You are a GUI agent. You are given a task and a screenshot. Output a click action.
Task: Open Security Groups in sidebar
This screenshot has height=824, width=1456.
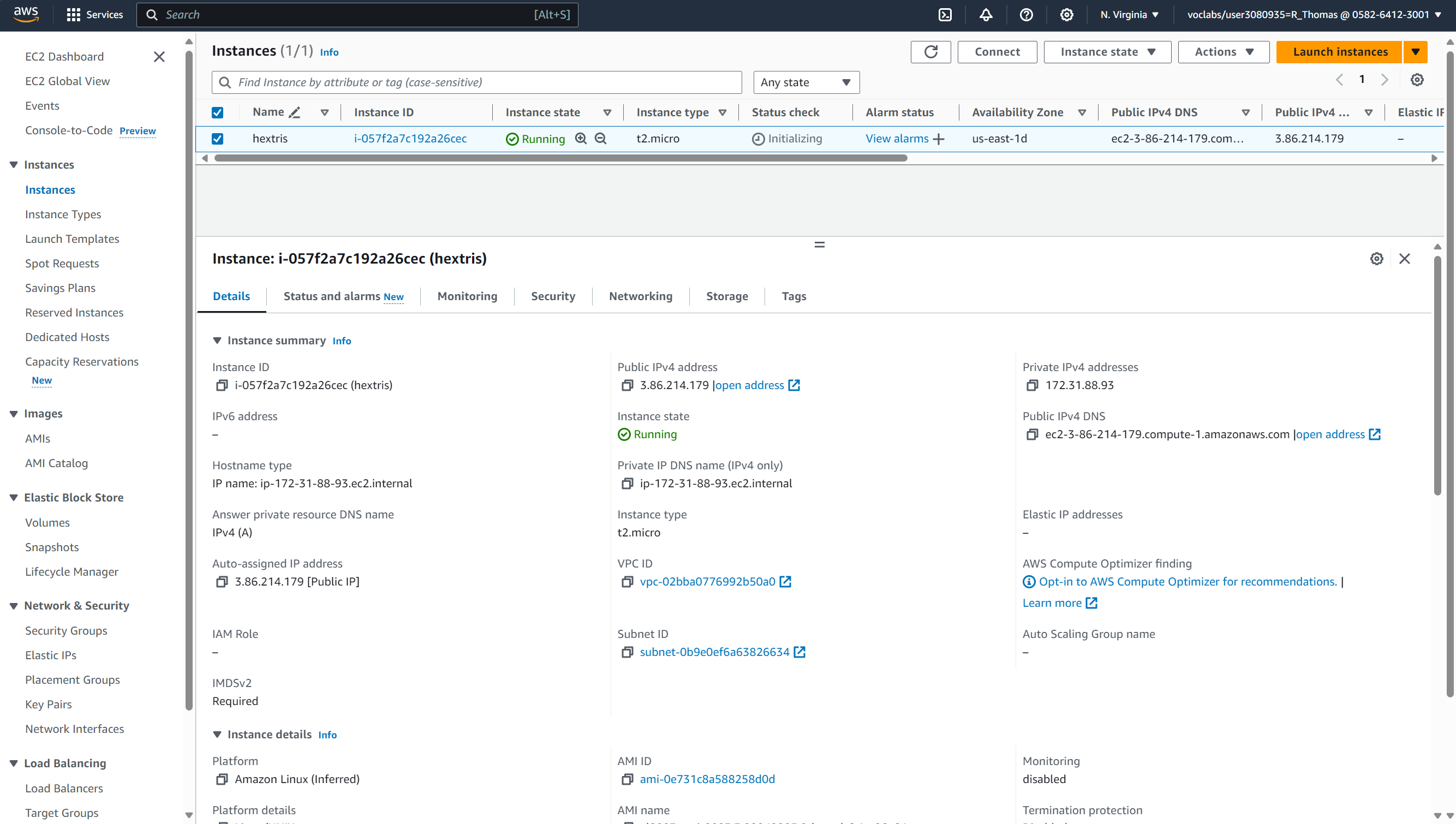[x=66, y=631]
